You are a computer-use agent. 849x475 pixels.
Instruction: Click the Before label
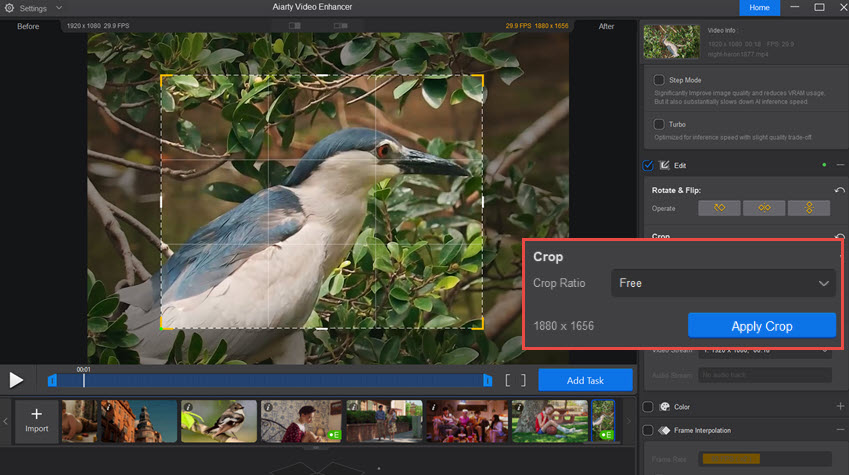[x=28, y=26]
